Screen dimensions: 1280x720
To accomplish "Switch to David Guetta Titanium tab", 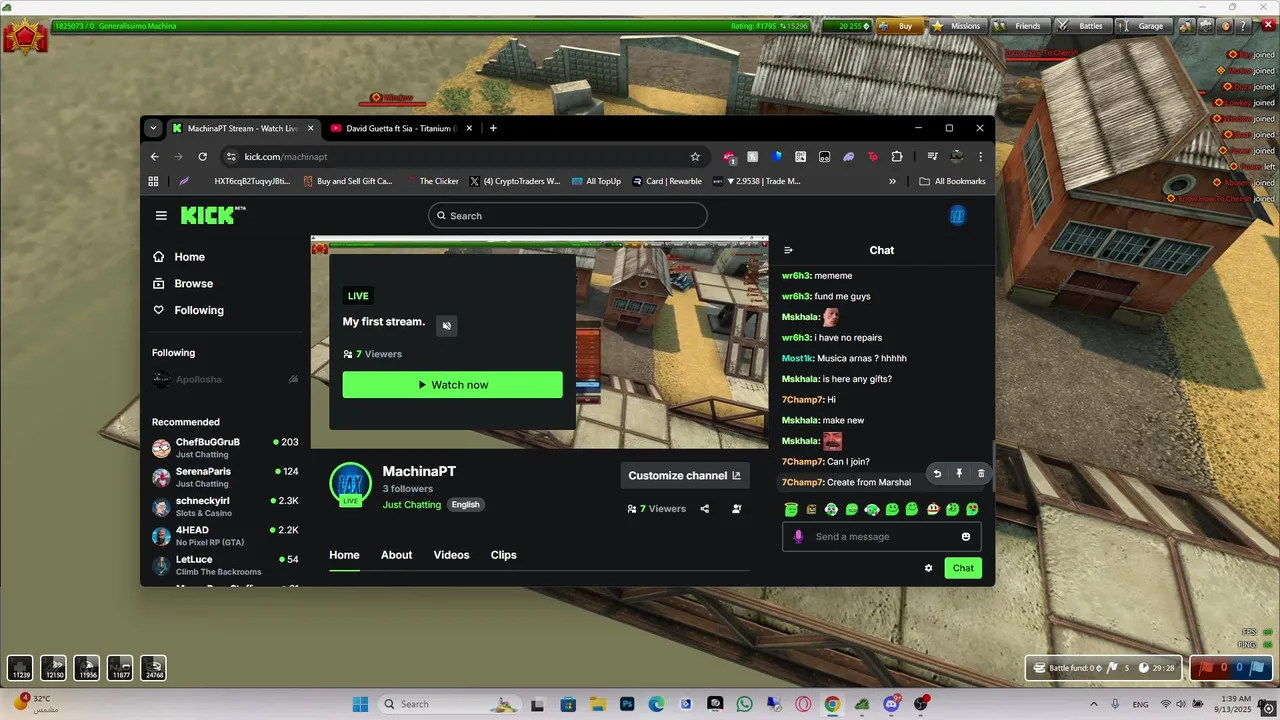I will coord(400,128).
